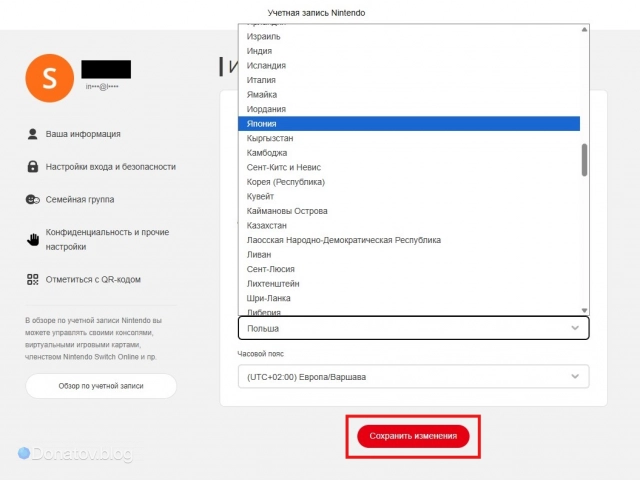Image resolution: width=640 pixels, height=480 pixels.
Task: Select Исландия in the country list
Action: pyautogui.click(x=409, y=65)
